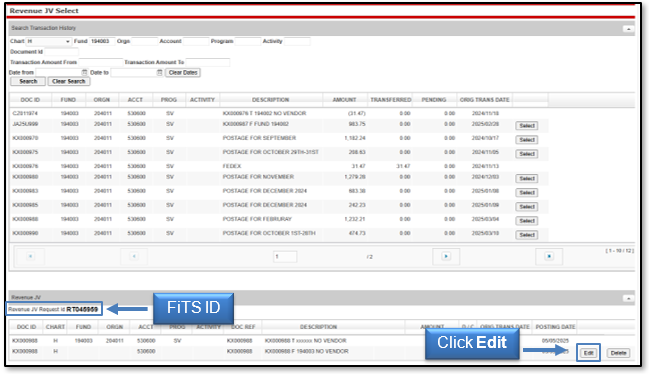Click amount 474.73 in the table
This screenshot has width=649, height=374.
click(357, 233)
